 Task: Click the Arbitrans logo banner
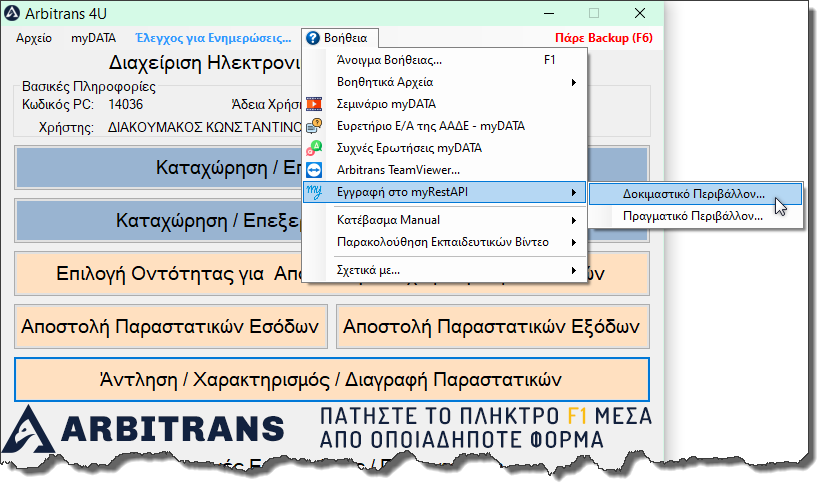[x=143, y=429]
